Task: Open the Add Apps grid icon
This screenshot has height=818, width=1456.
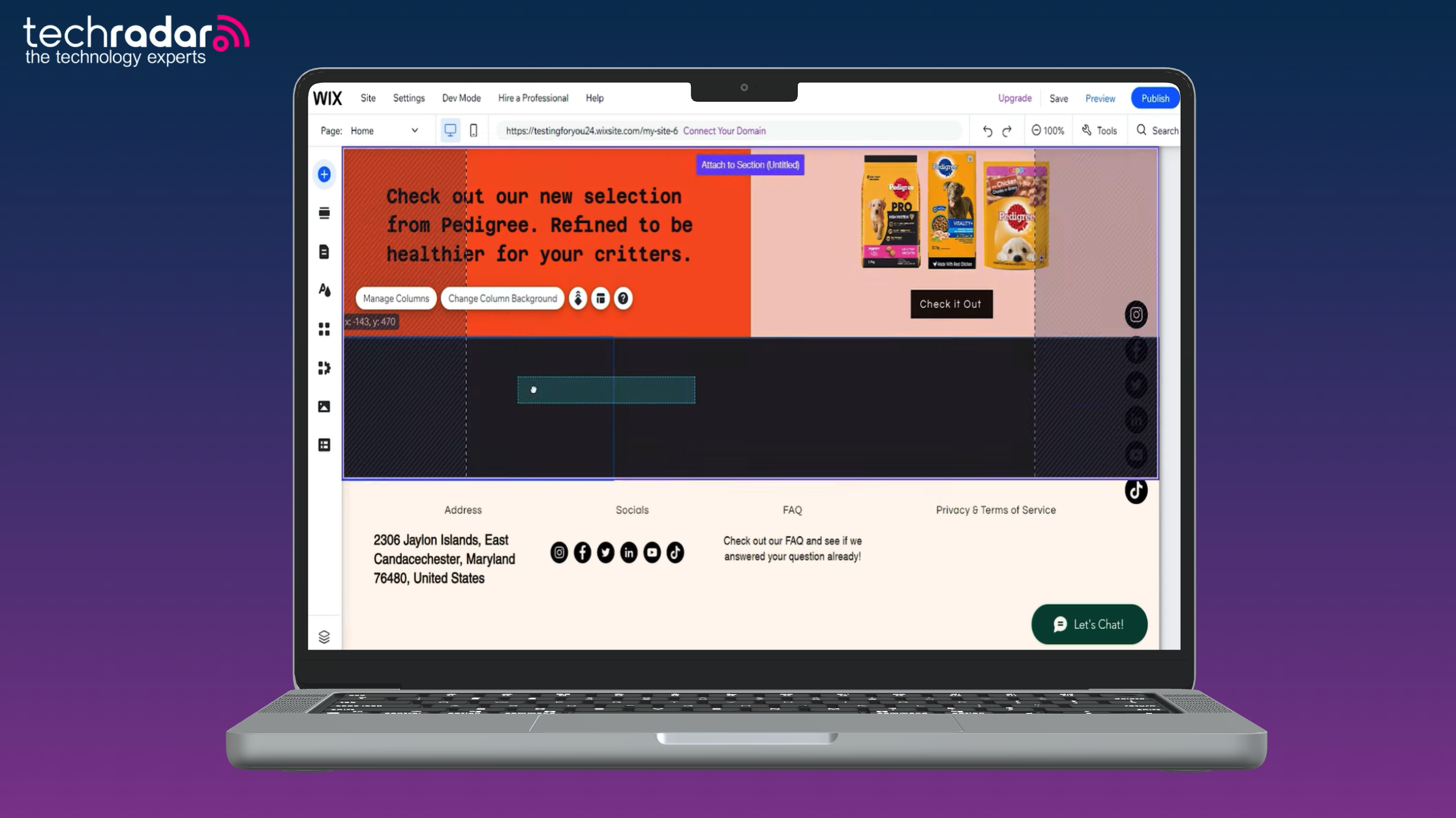Action: (x=324, y=329)
